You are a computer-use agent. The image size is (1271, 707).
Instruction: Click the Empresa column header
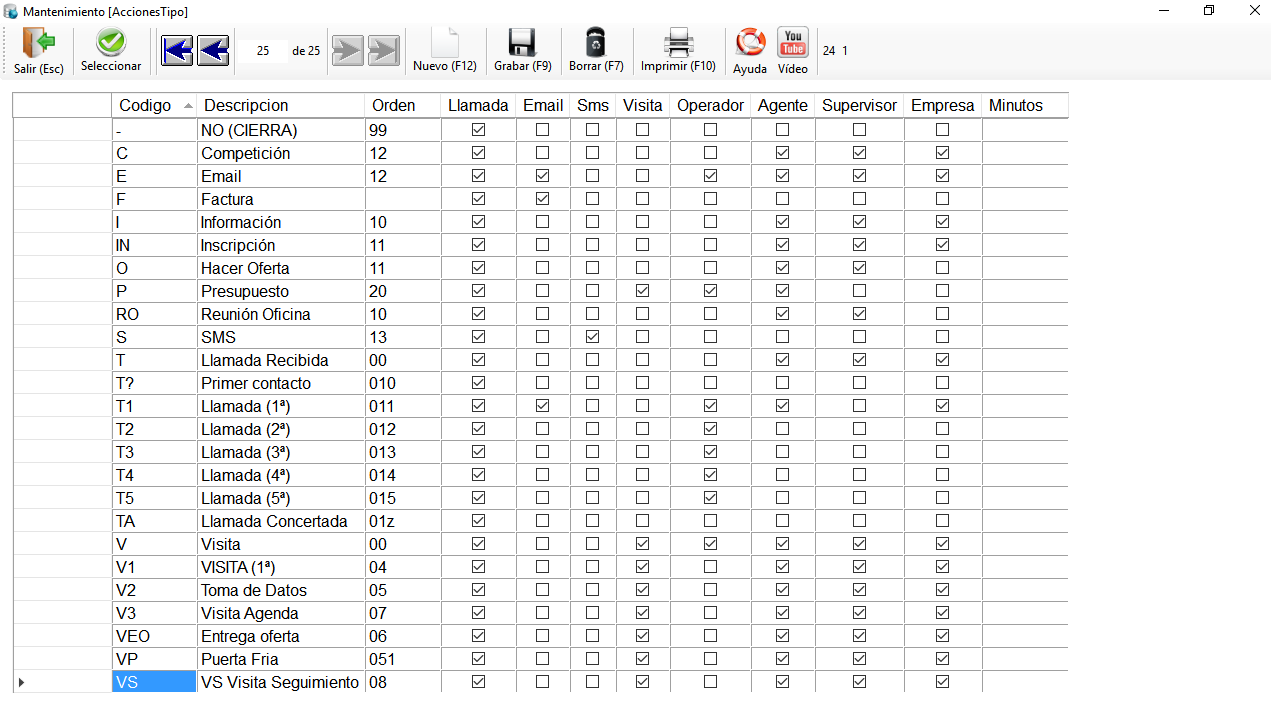point(943,105)
